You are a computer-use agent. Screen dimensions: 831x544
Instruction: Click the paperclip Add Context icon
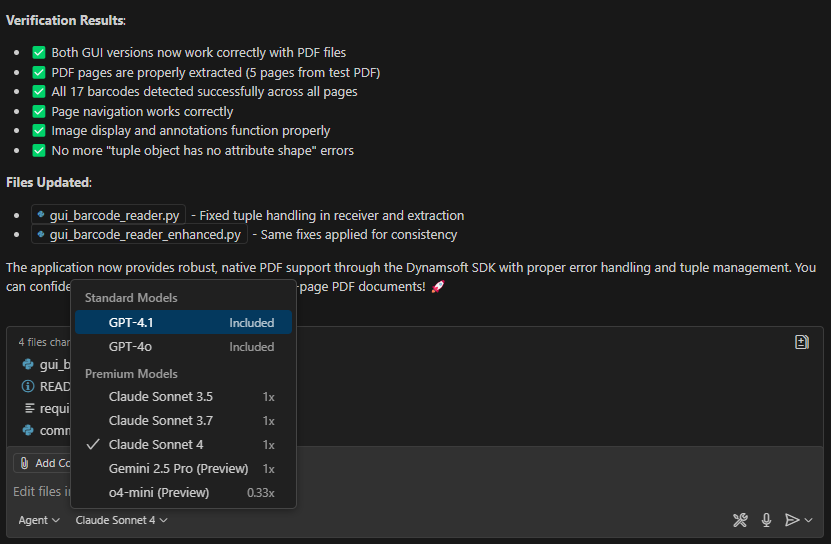coord(24,463)
